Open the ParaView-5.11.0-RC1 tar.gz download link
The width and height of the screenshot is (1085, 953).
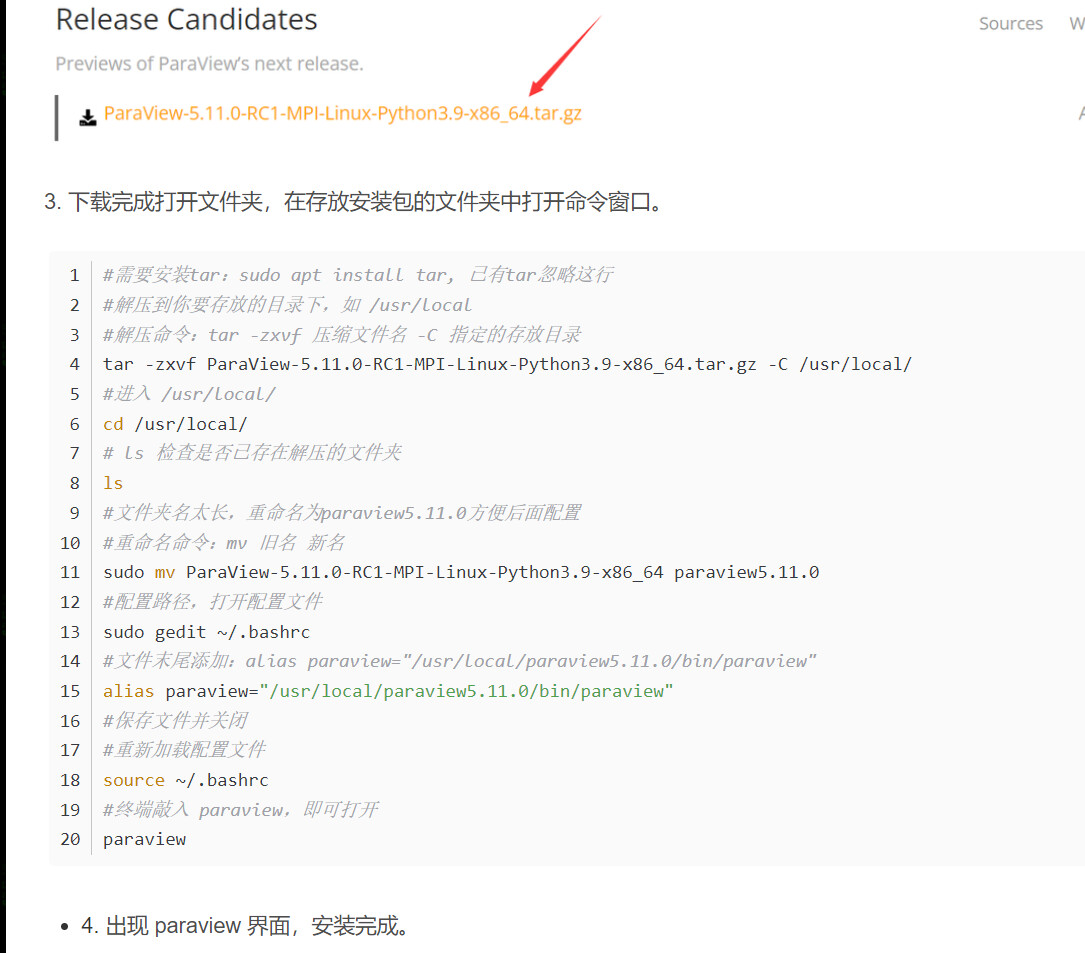point(342,113)
